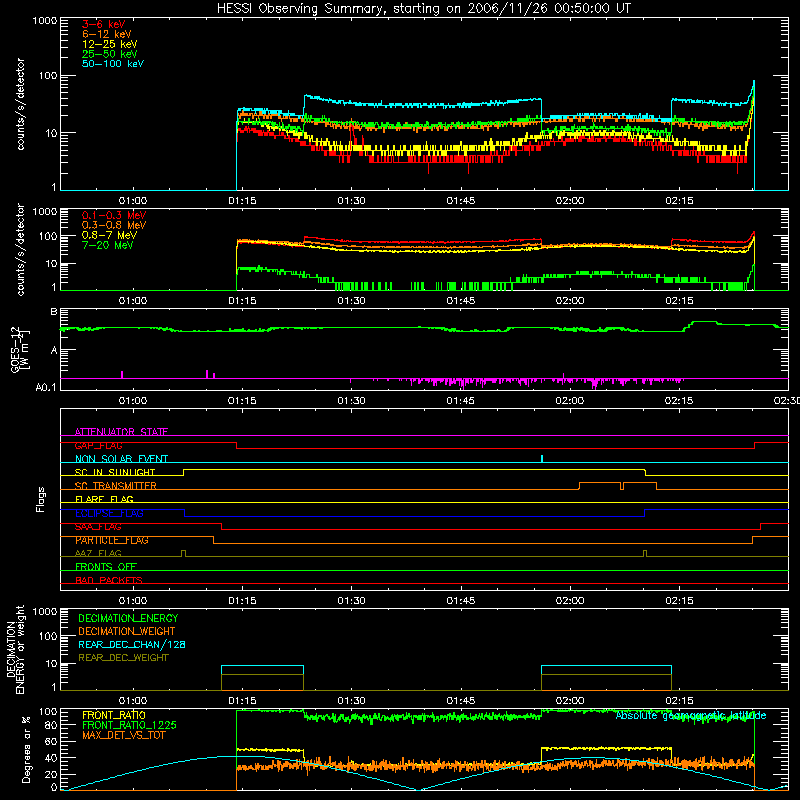Click the NON_SOLAR_EVENT flag label
The width and height of the screenshot is (800, 800).
click(x=121, y=459)
